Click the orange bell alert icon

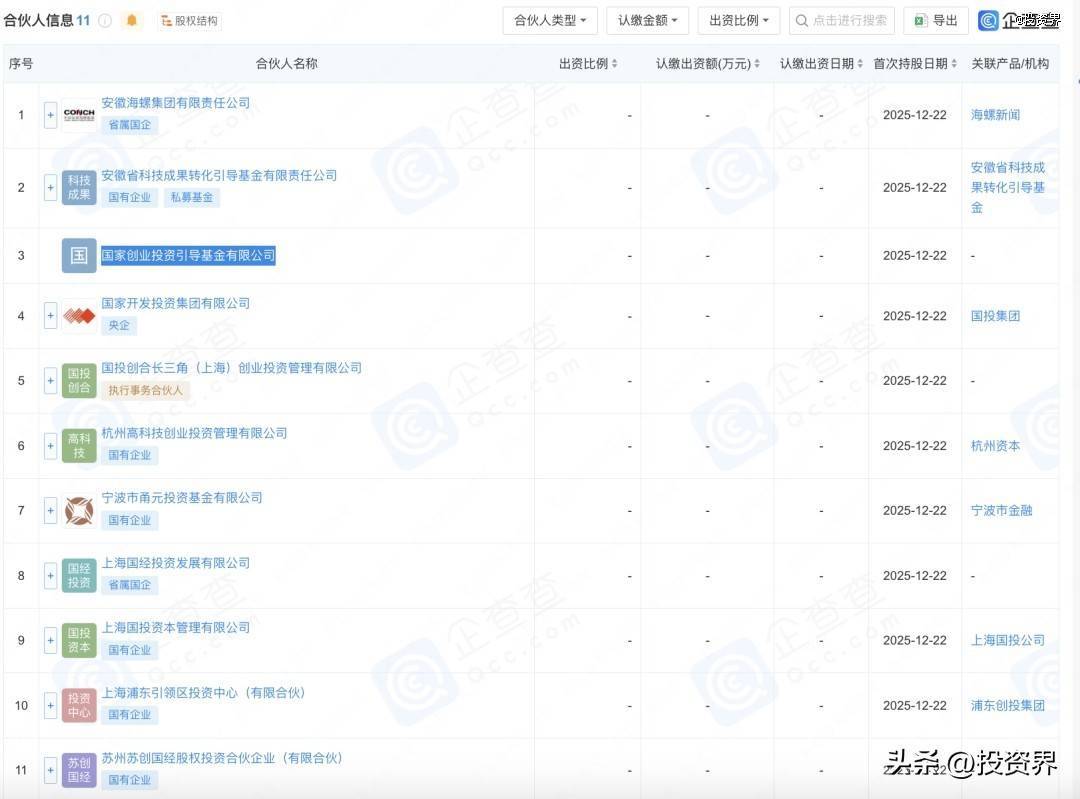click(x=132, y=21)
